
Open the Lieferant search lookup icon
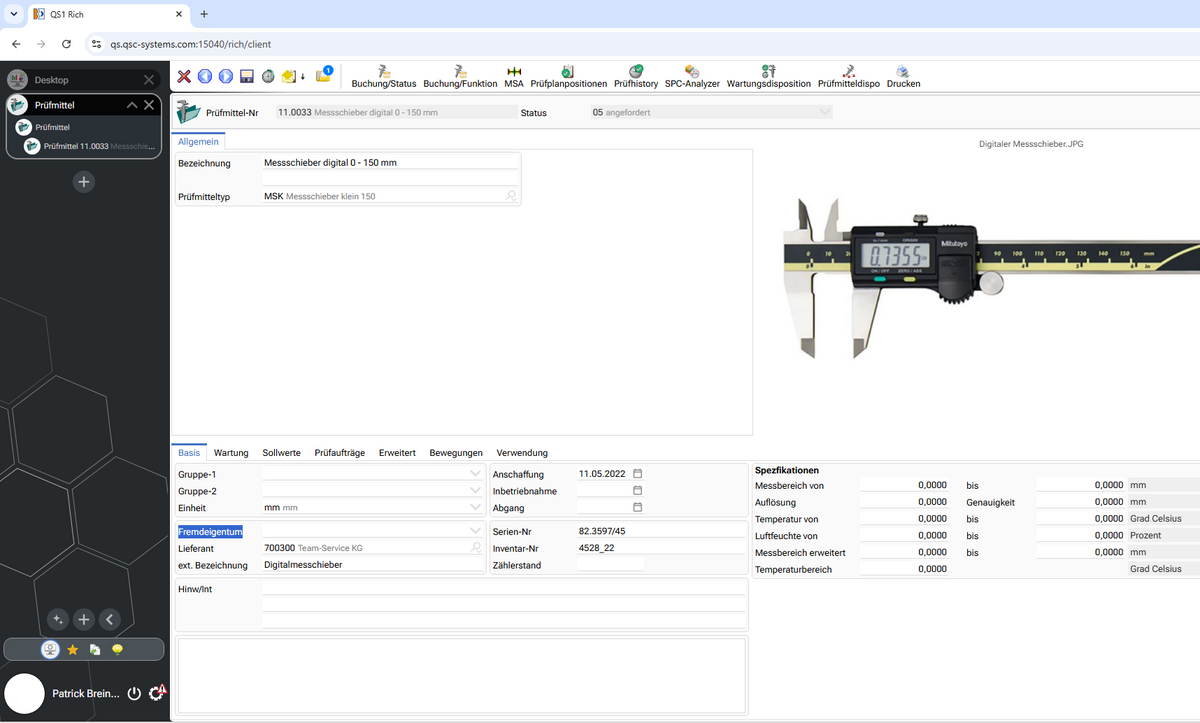475,548
